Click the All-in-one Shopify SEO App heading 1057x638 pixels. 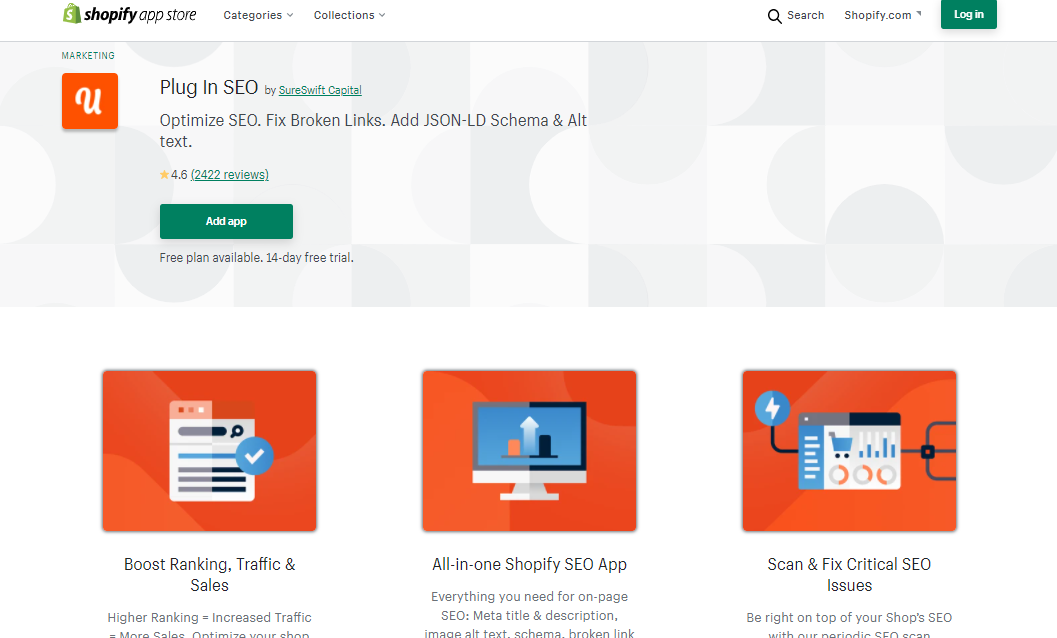pyautogui.click(x=529, y=564)
